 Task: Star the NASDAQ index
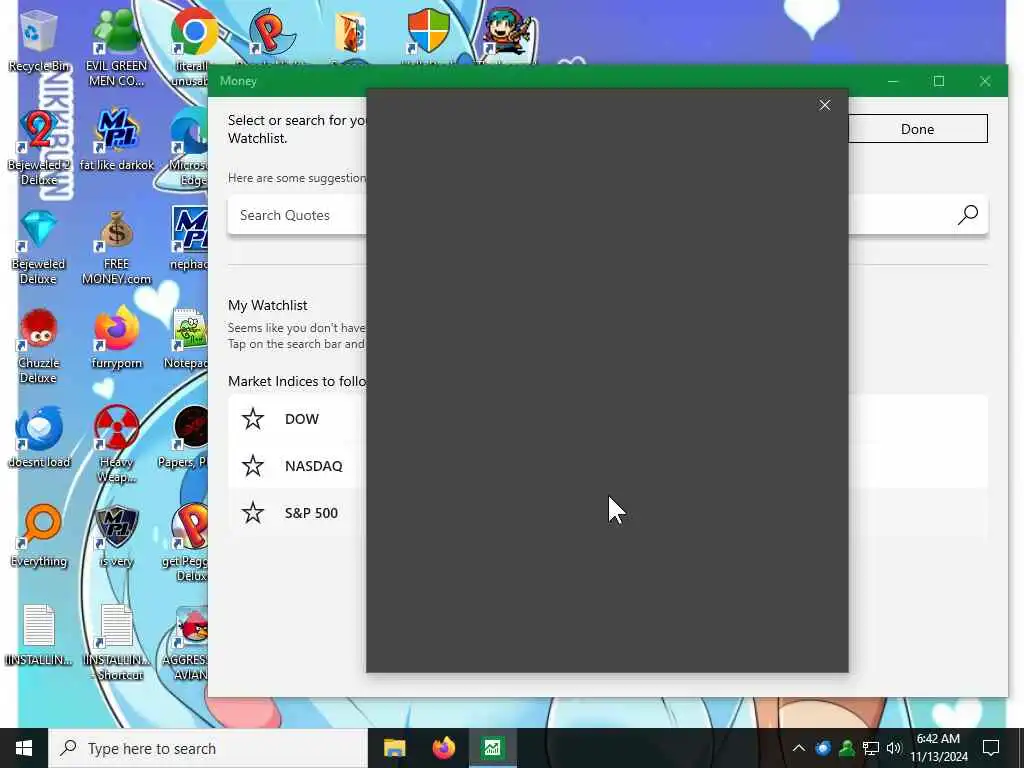pos(253,466)
